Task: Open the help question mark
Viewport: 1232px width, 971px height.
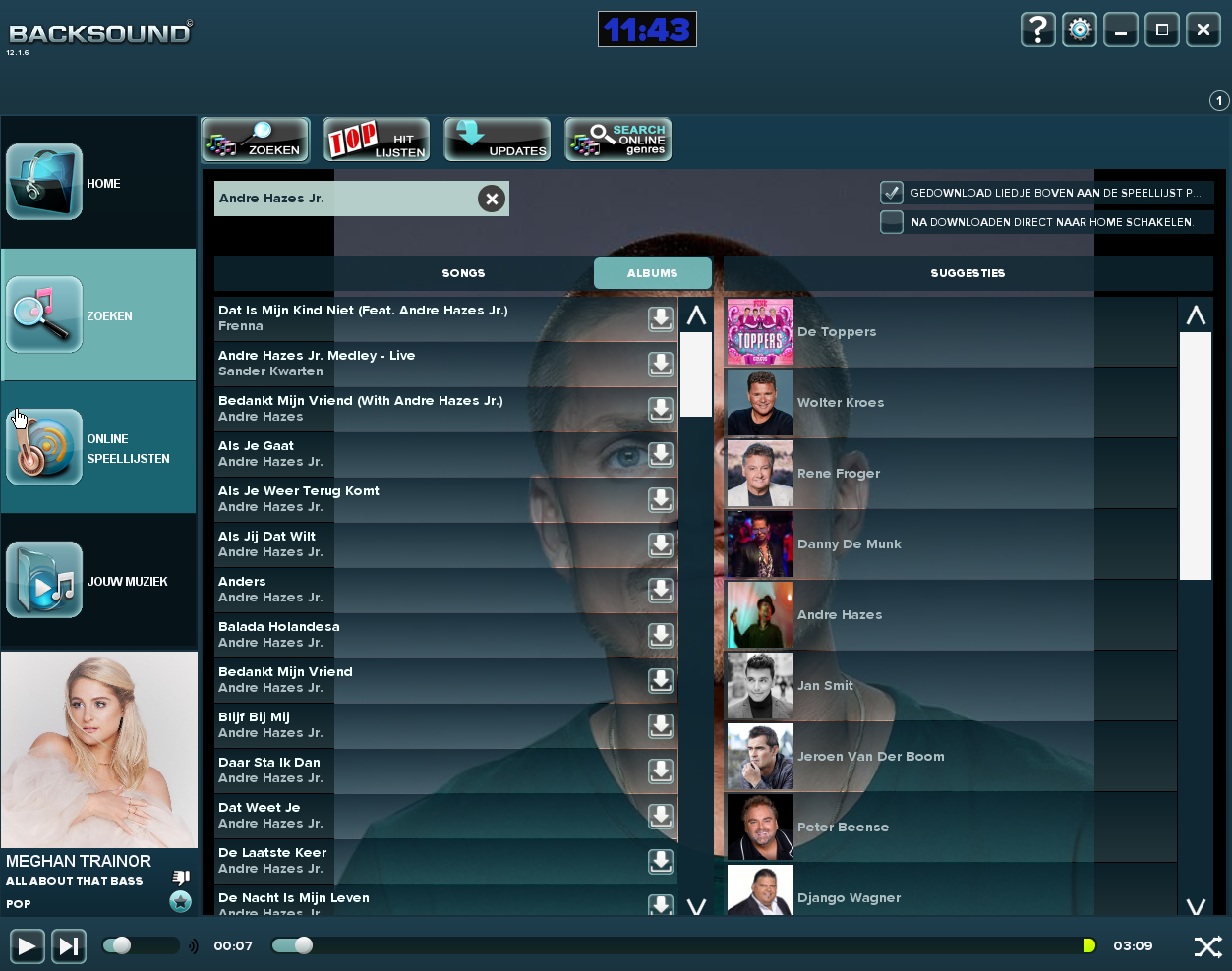Action: 1038,29
